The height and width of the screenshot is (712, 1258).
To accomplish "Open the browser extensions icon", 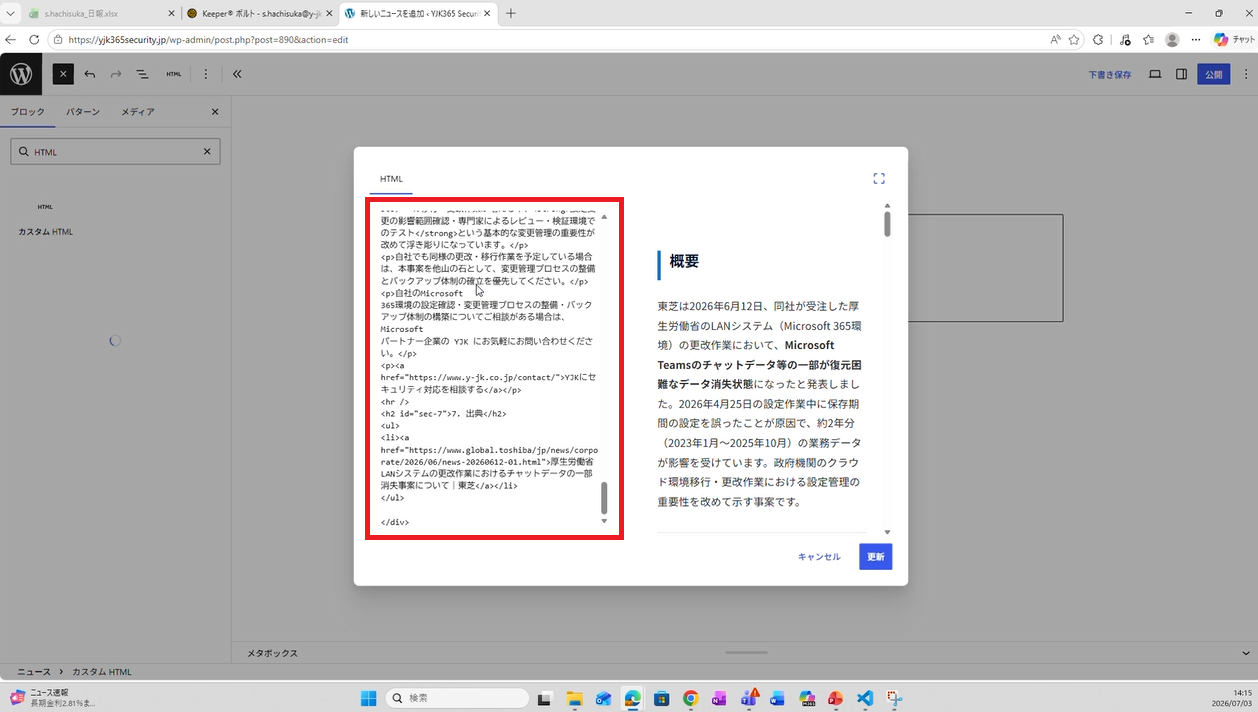I will tap(1099, 40).
